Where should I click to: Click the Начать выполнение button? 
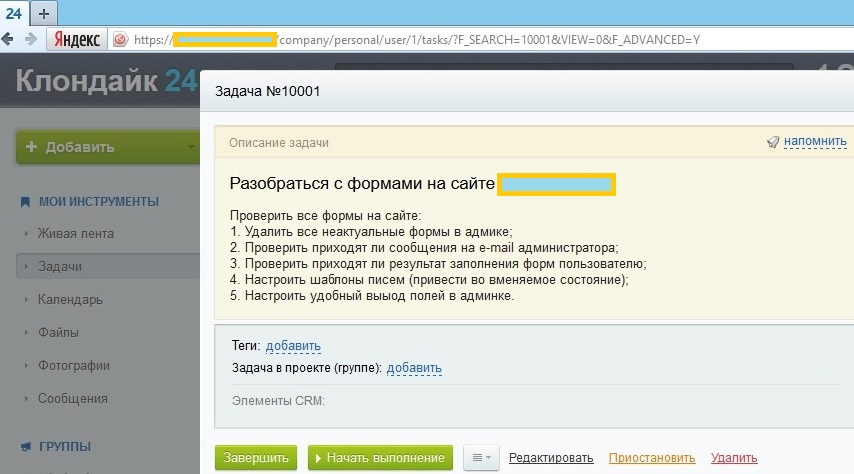(380, 458)
